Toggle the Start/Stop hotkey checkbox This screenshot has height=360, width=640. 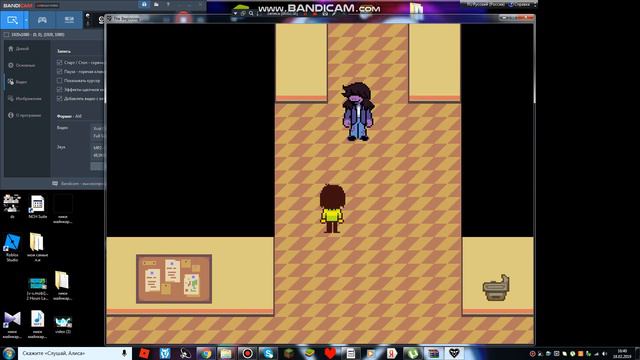60,62
